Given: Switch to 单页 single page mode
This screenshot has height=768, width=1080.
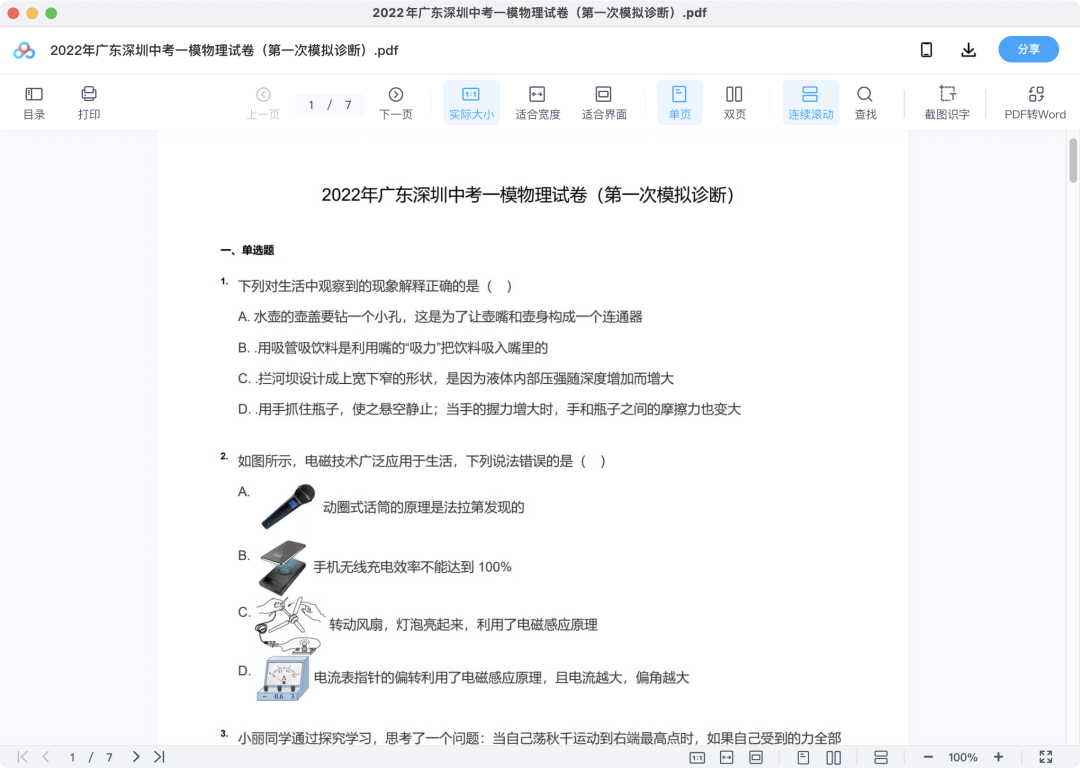Looking at the screenshot, I should coord(679,103).
